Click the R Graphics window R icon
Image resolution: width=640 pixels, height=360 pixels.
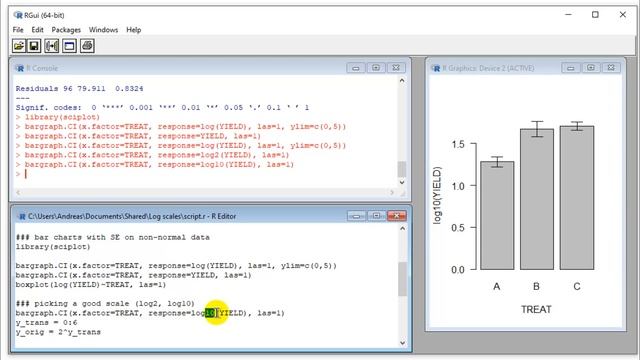click(436, 68)
